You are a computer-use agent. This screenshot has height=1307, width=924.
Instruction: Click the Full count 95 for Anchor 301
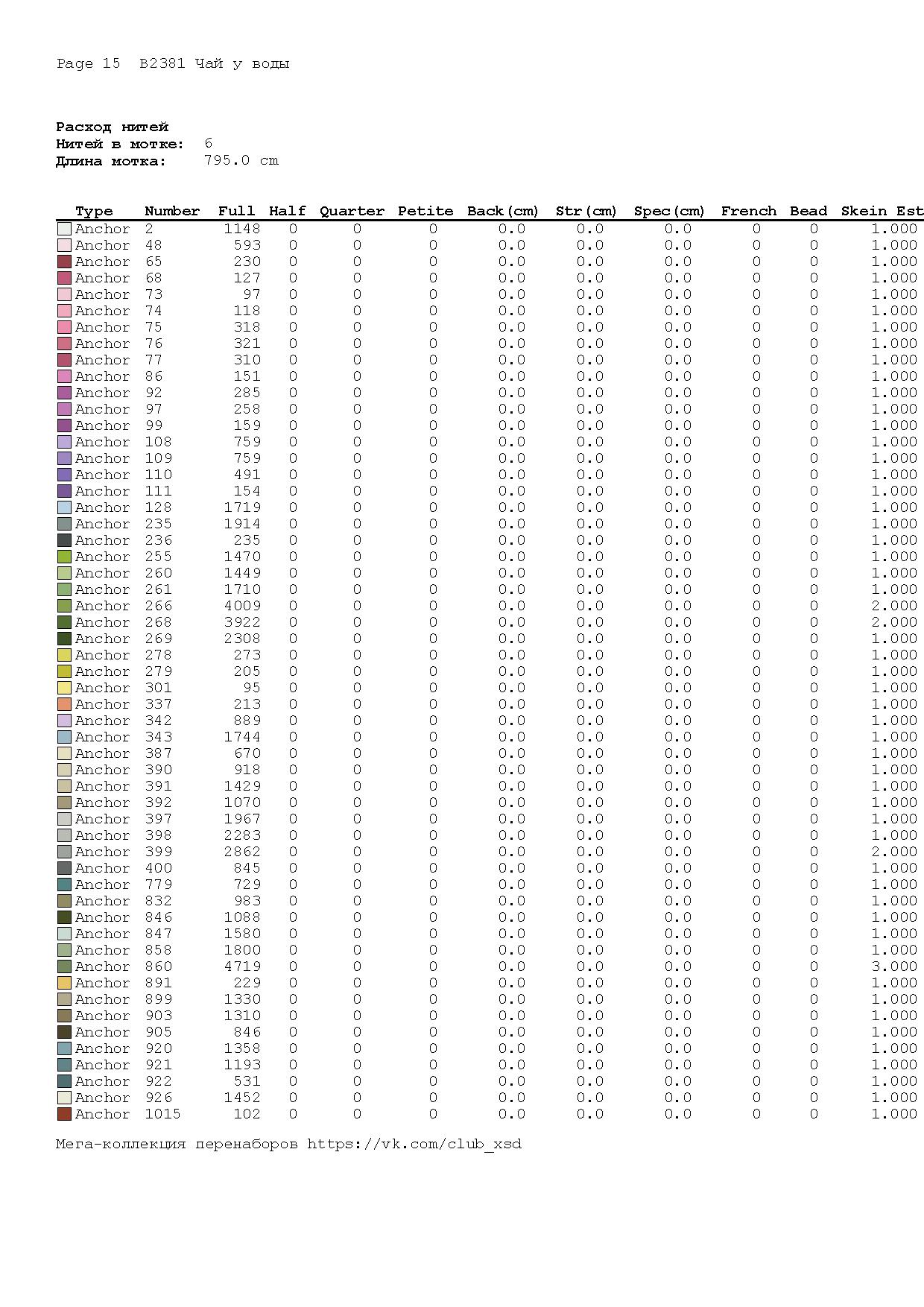(x=252, y=688)
